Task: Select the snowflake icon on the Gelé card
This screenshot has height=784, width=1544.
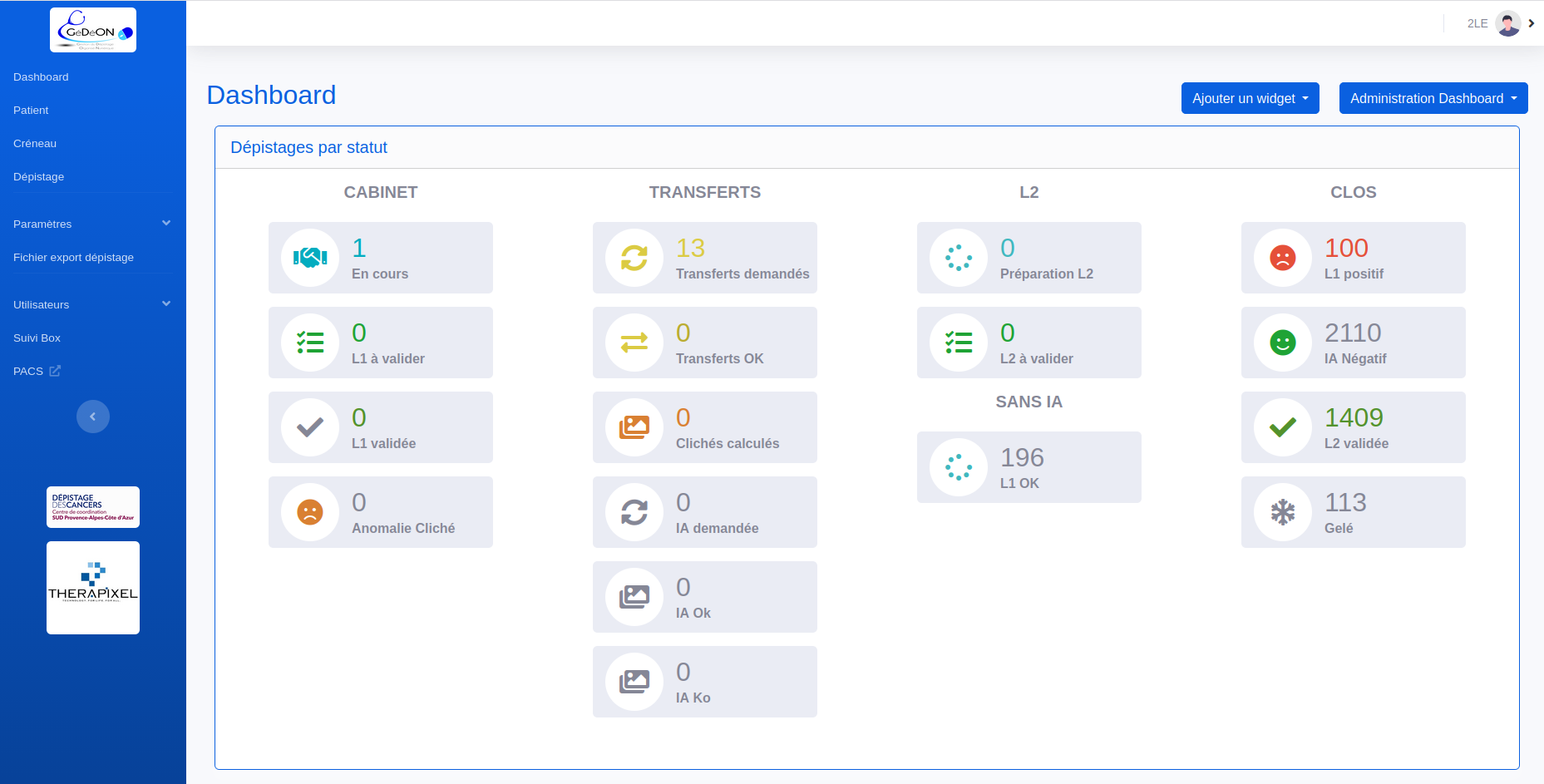Action: [1282, 512]
